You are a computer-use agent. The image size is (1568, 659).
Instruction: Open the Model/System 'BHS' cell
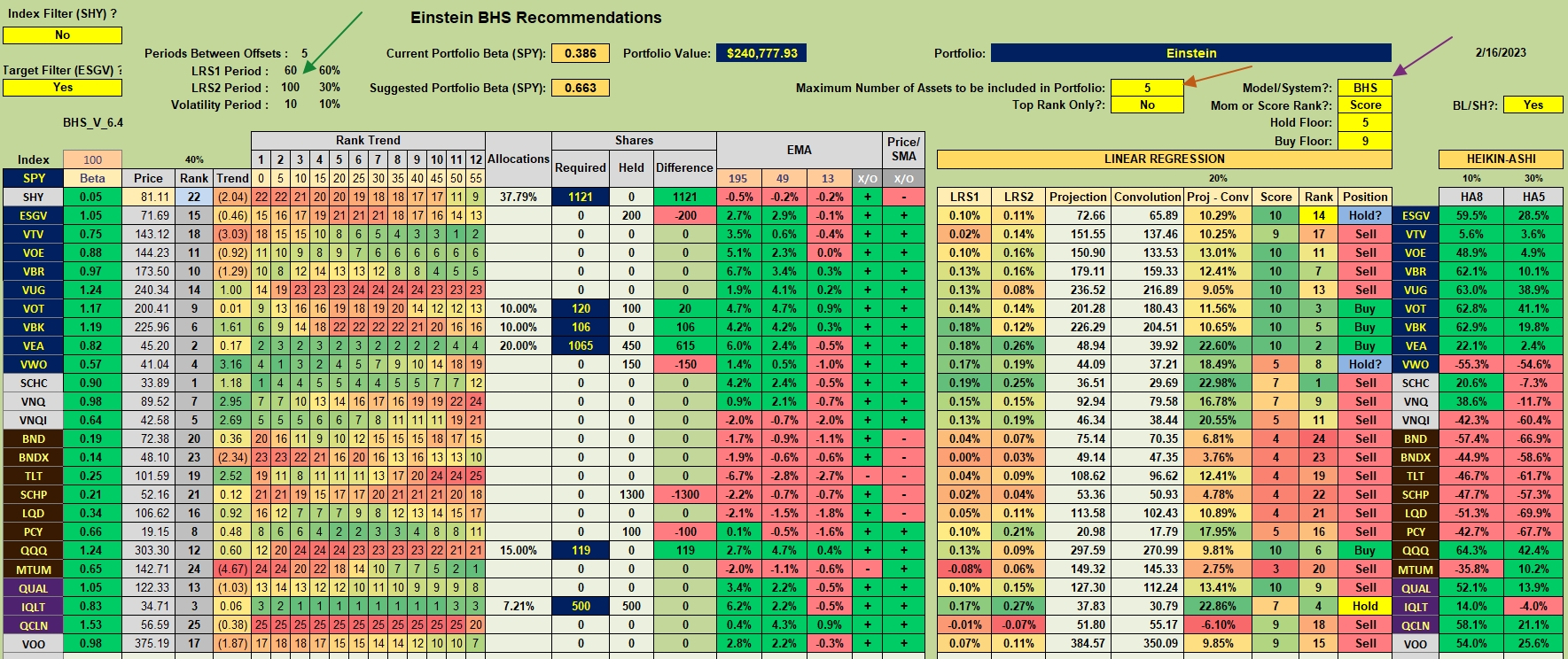[1365, 88]
